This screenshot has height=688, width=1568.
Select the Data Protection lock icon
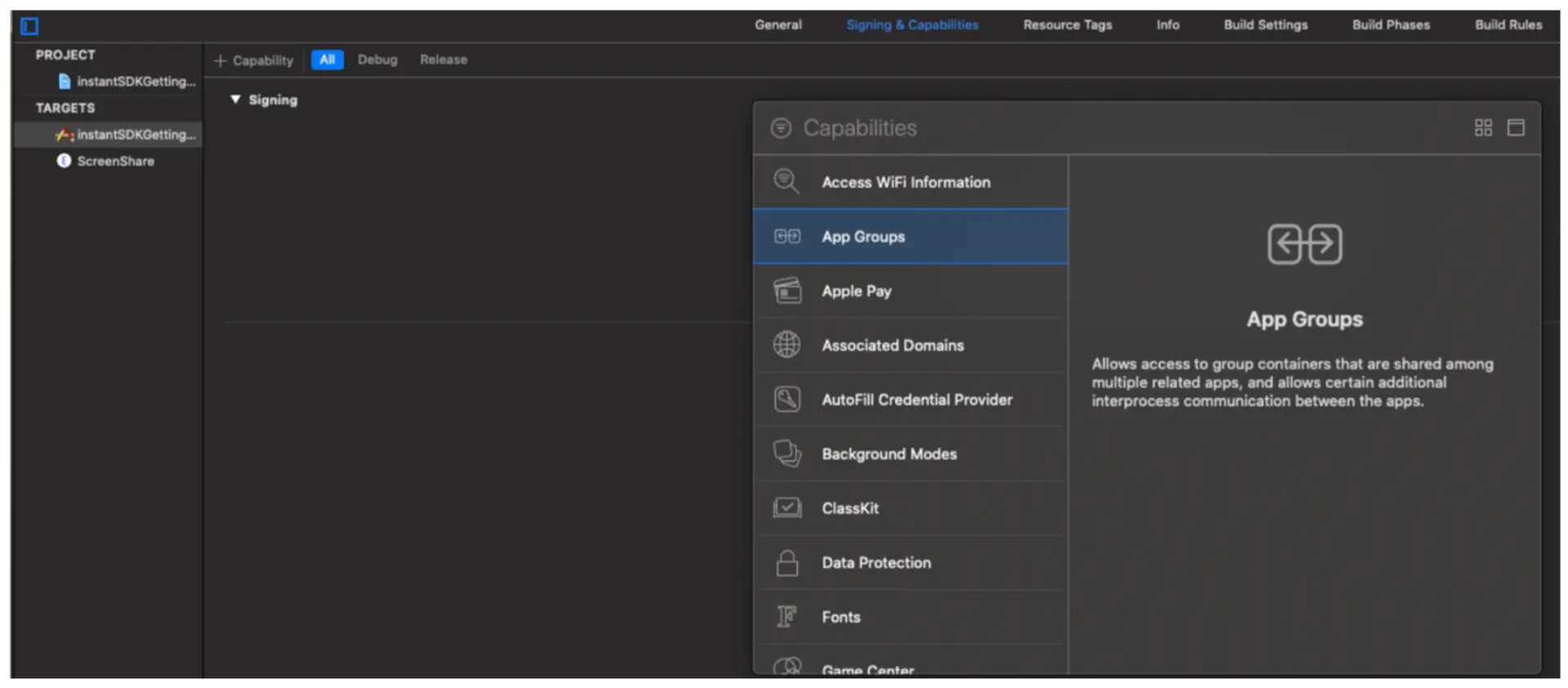786,563
